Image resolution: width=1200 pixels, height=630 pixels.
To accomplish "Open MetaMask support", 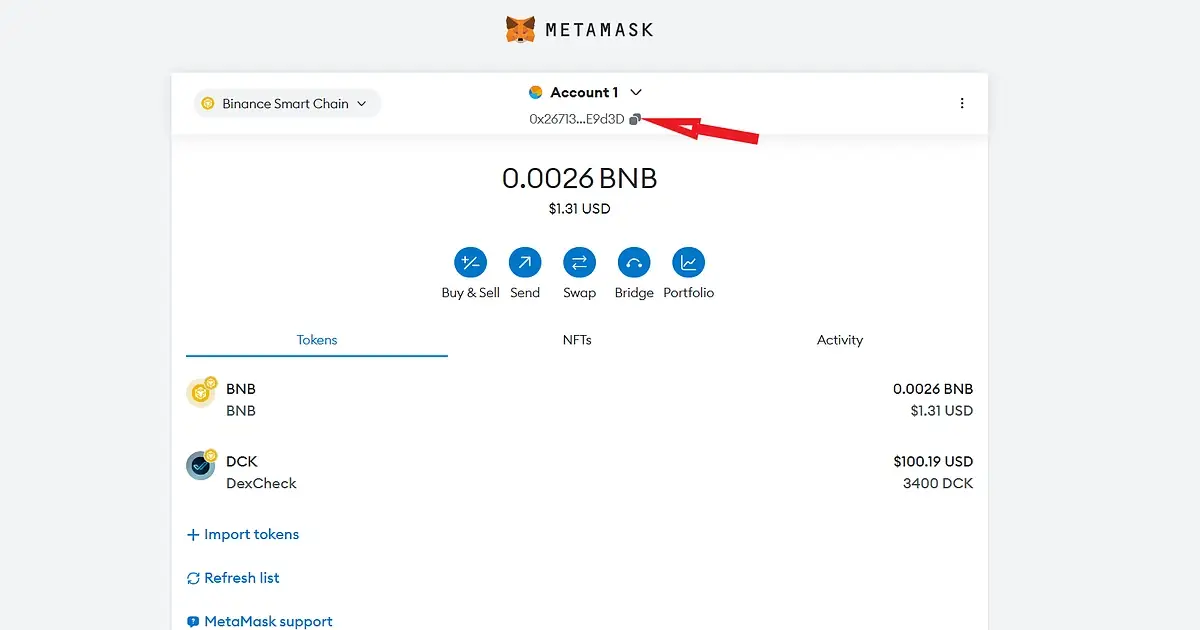I will [260, 620].
